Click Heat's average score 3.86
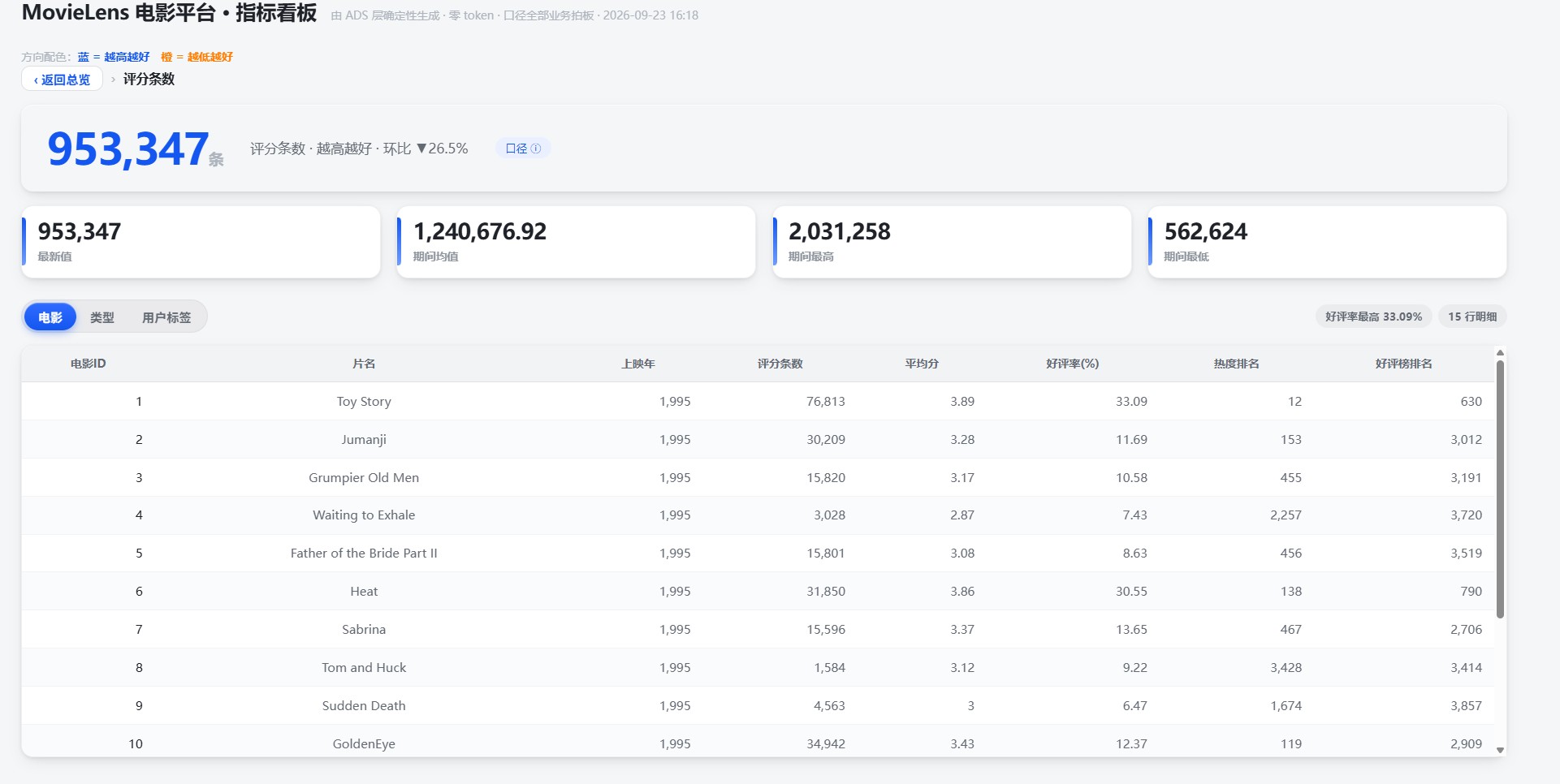The image size is (1560, 784). 962,592
